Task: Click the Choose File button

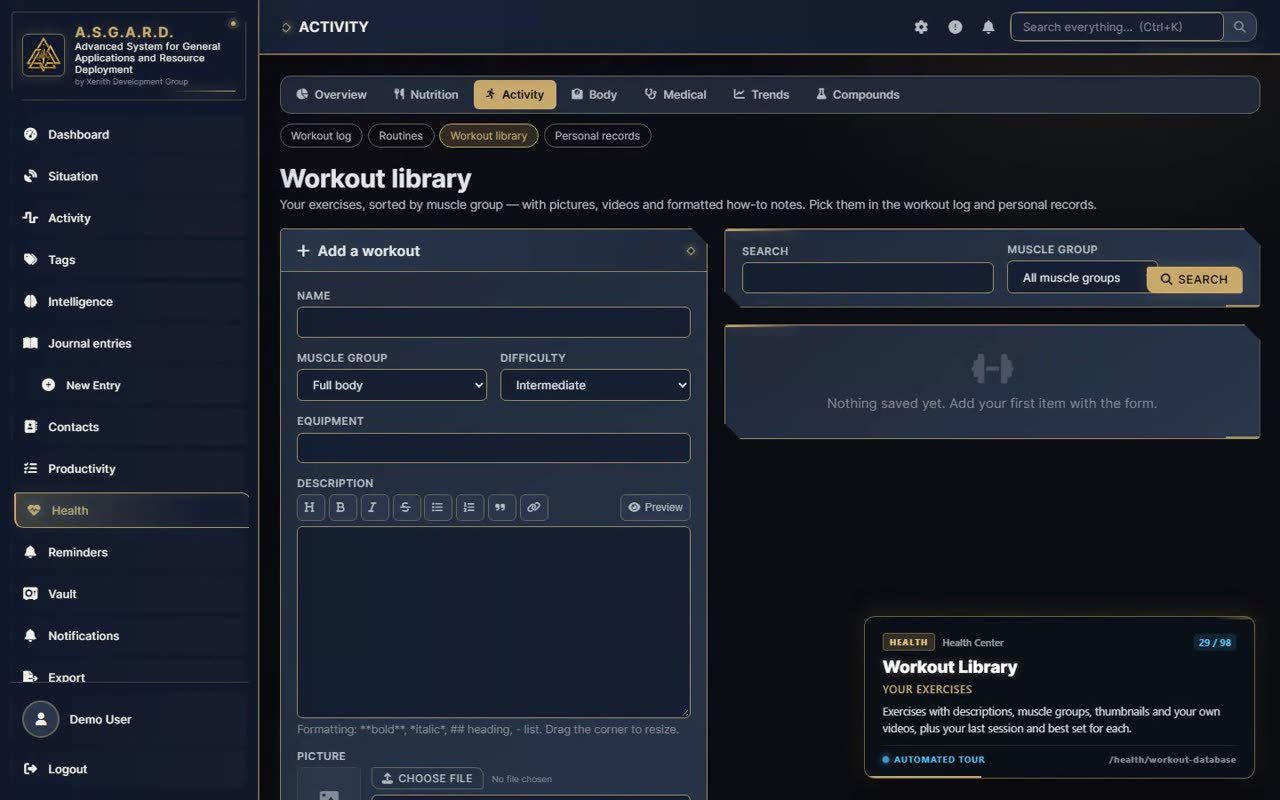Action: pyautogui.click(x=427, y=778)
